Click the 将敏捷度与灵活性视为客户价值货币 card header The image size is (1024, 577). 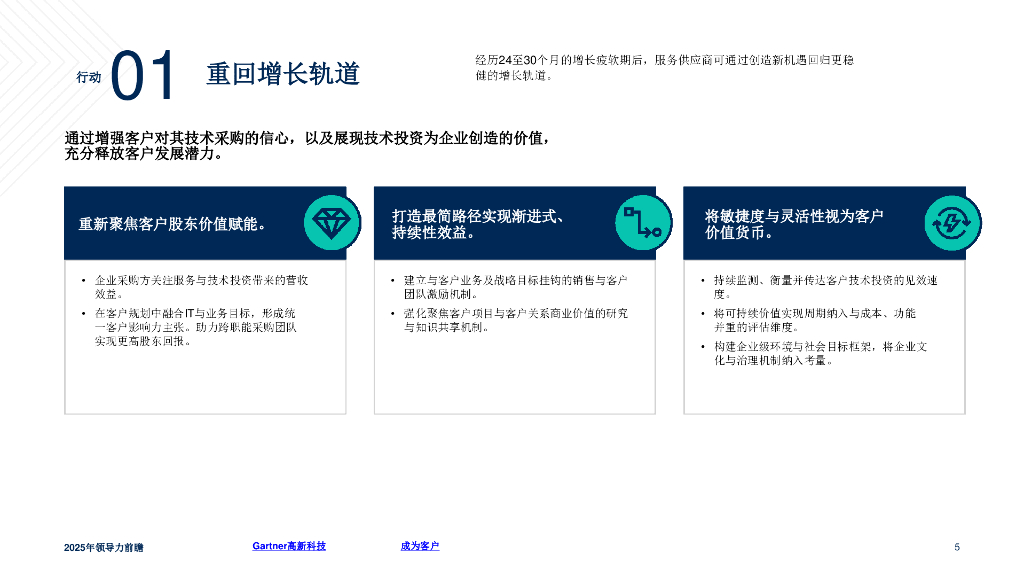coord(794,224)
